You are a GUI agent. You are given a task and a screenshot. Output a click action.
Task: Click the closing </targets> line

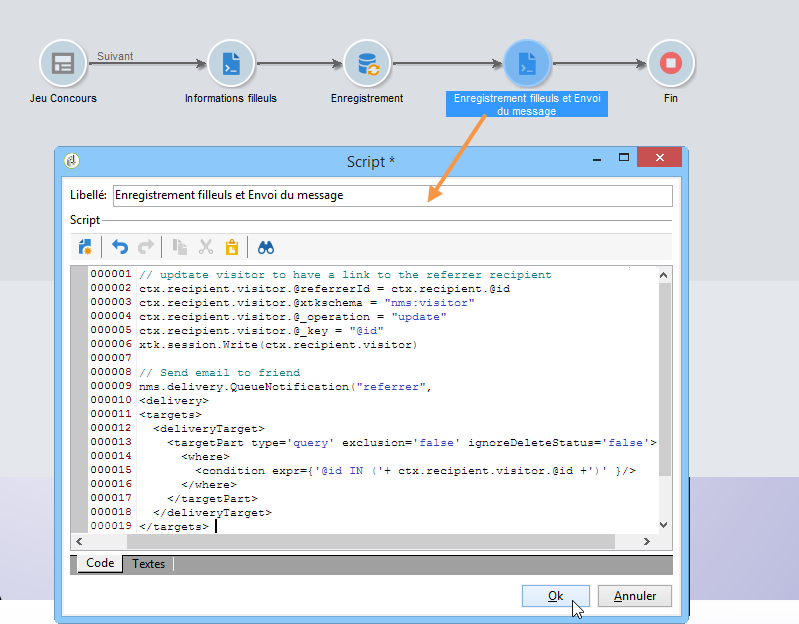pos(174,527)
